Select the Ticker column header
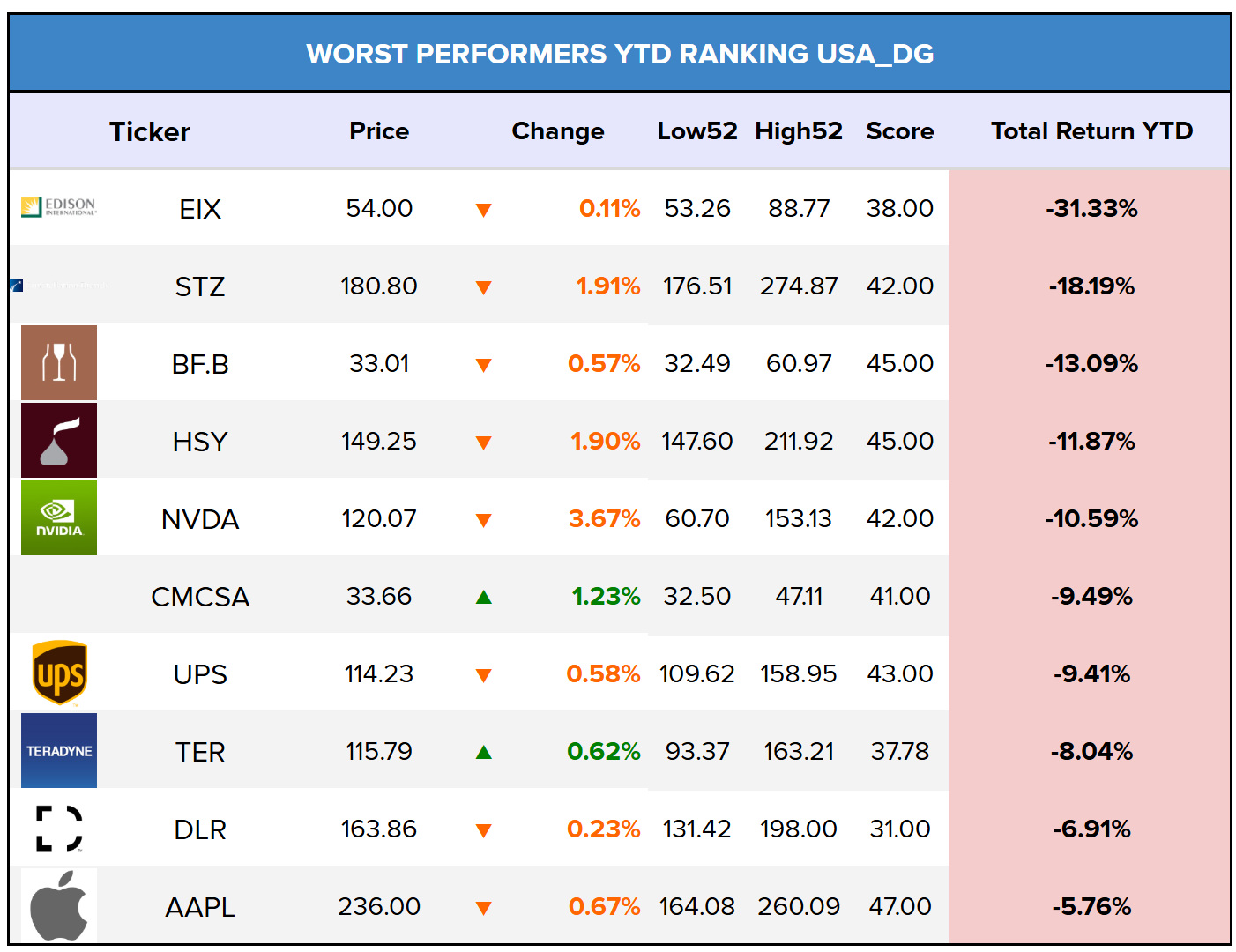The height and width of the screenshot is (952, 1236). [150, 131]
